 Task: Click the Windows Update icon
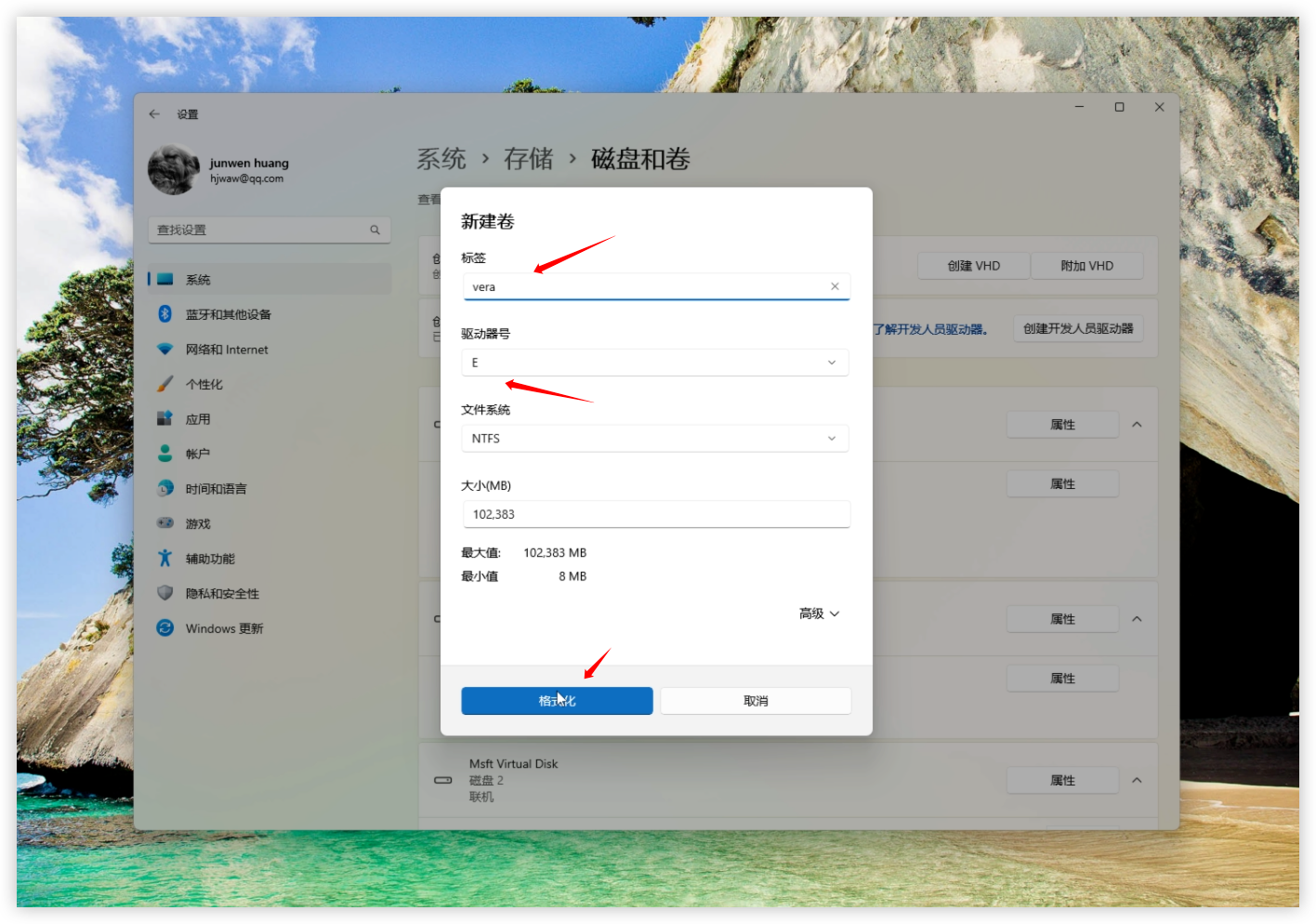tap(165, 628)
